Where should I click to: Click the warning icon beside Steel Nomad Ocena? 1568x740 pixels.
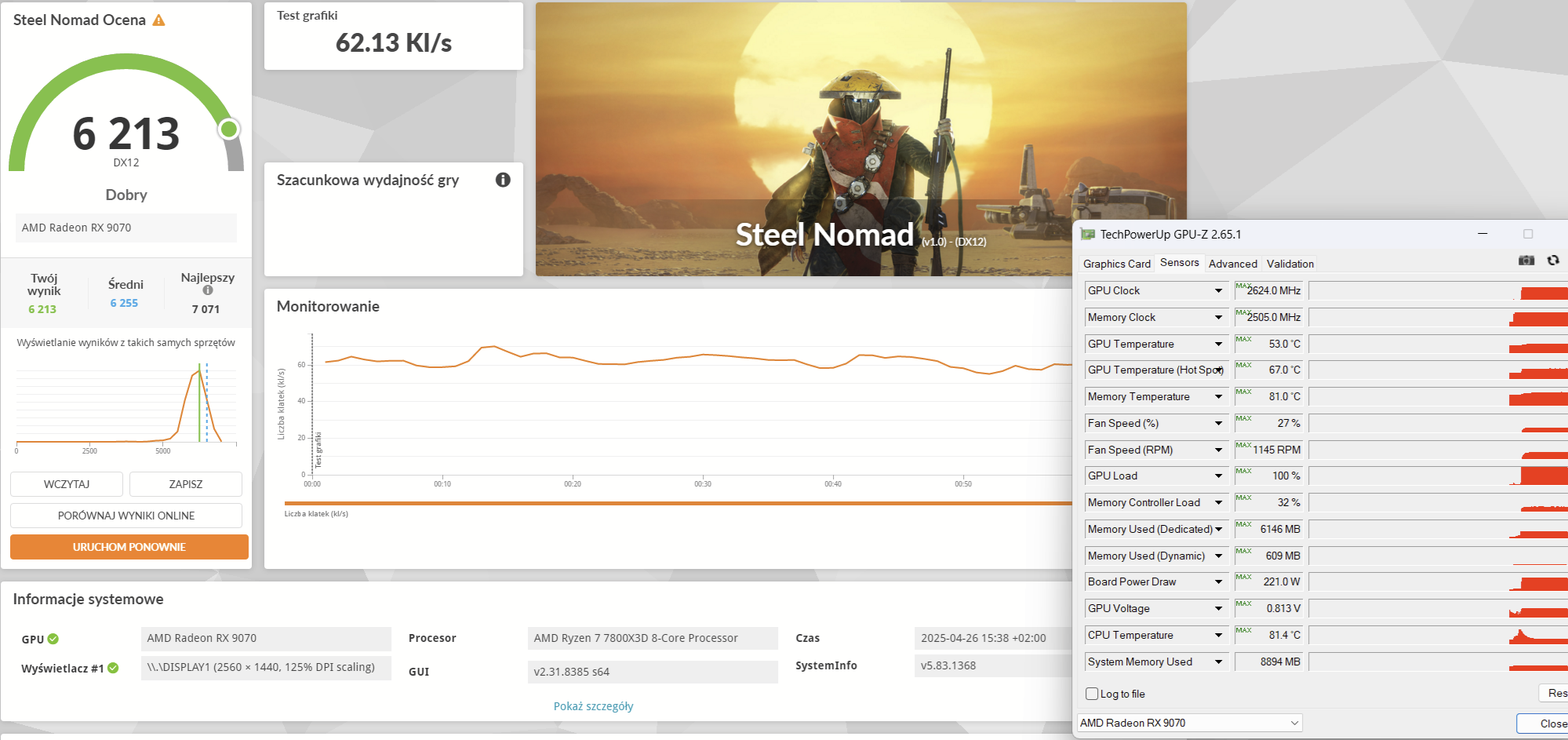[159, 20]
